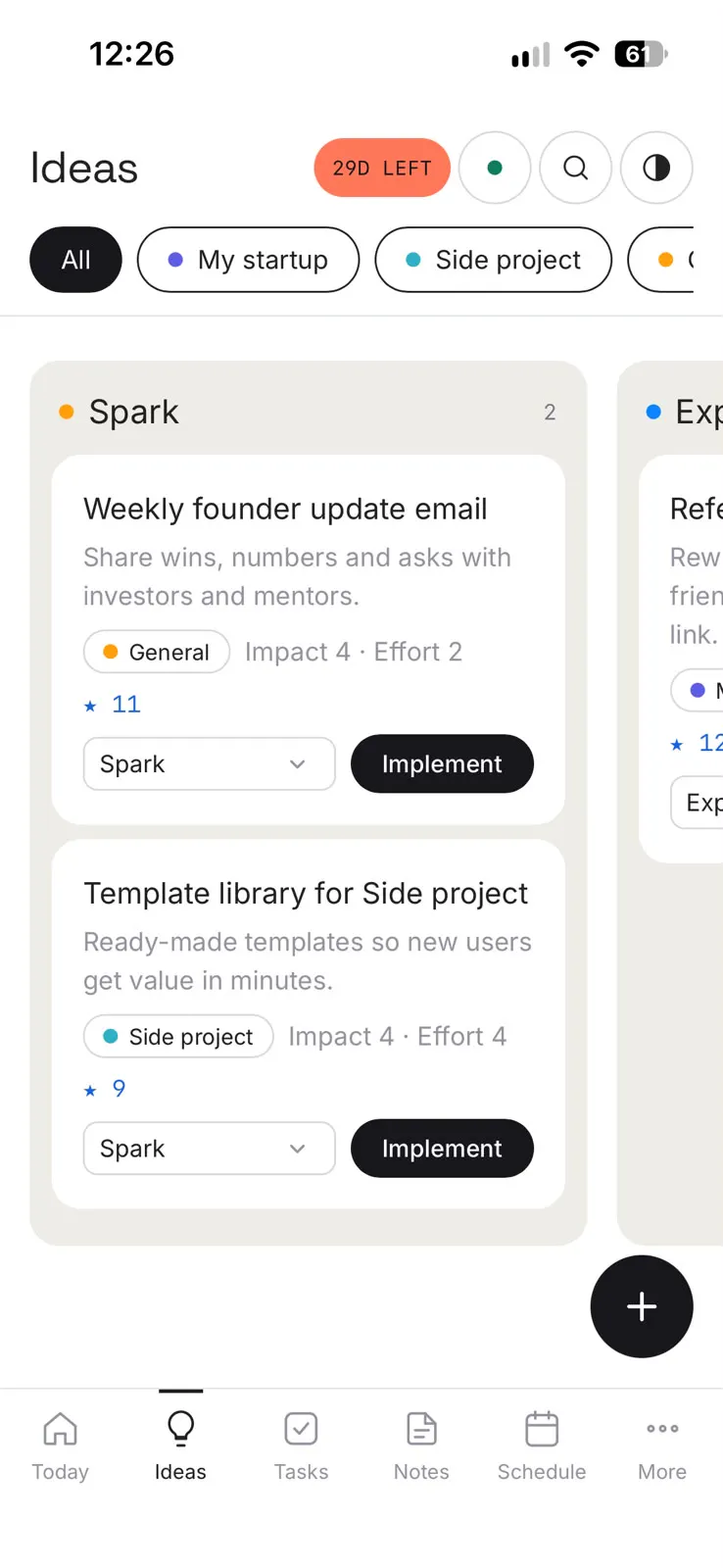Open the Template library for Side project card title
Viewport: 723px width, 1568px height.
(x=306, y=894)
